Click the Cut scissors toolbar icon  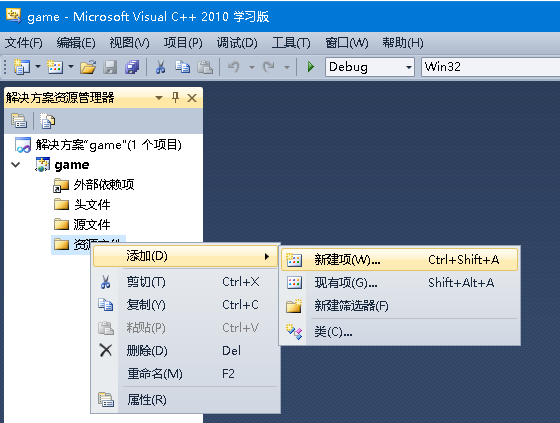pos(160,67)
